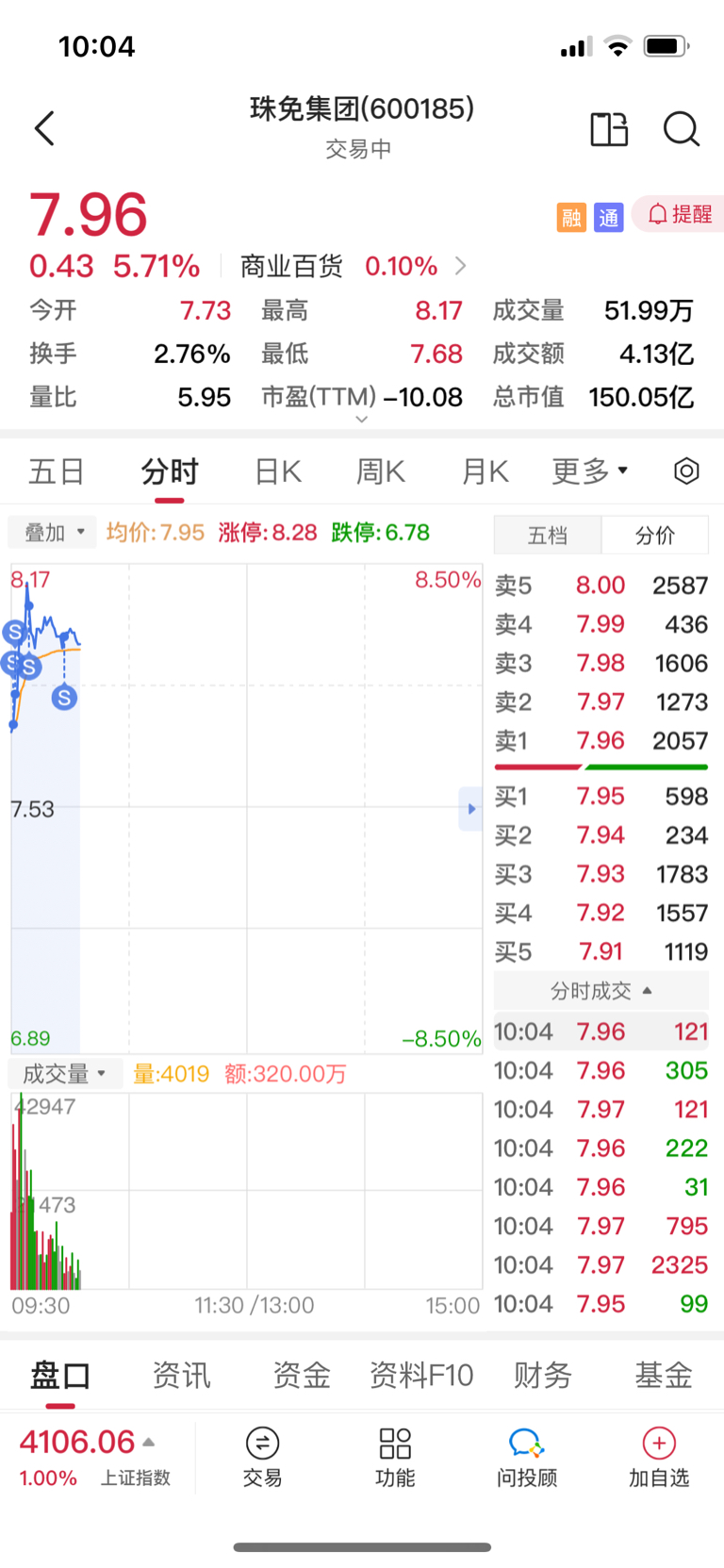Open the 资金 capital flow tab
This screenshot has height=1568, width=724.
point(302,1376)
